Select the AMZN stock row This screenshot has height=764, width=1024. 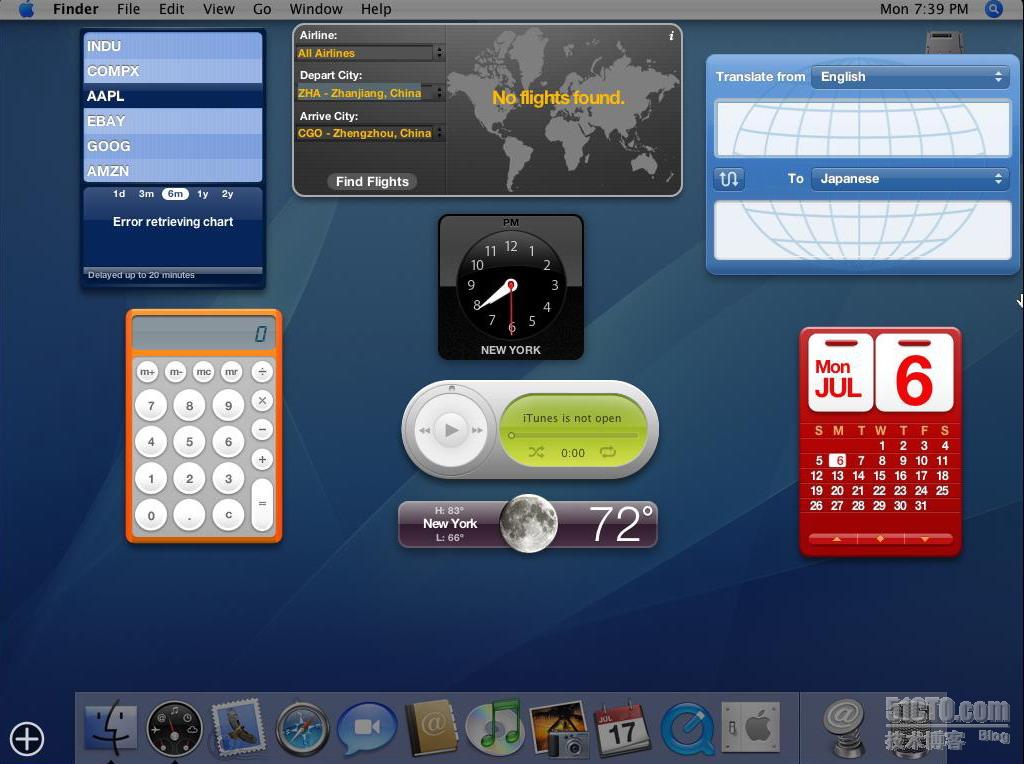[x=173, y=171]
